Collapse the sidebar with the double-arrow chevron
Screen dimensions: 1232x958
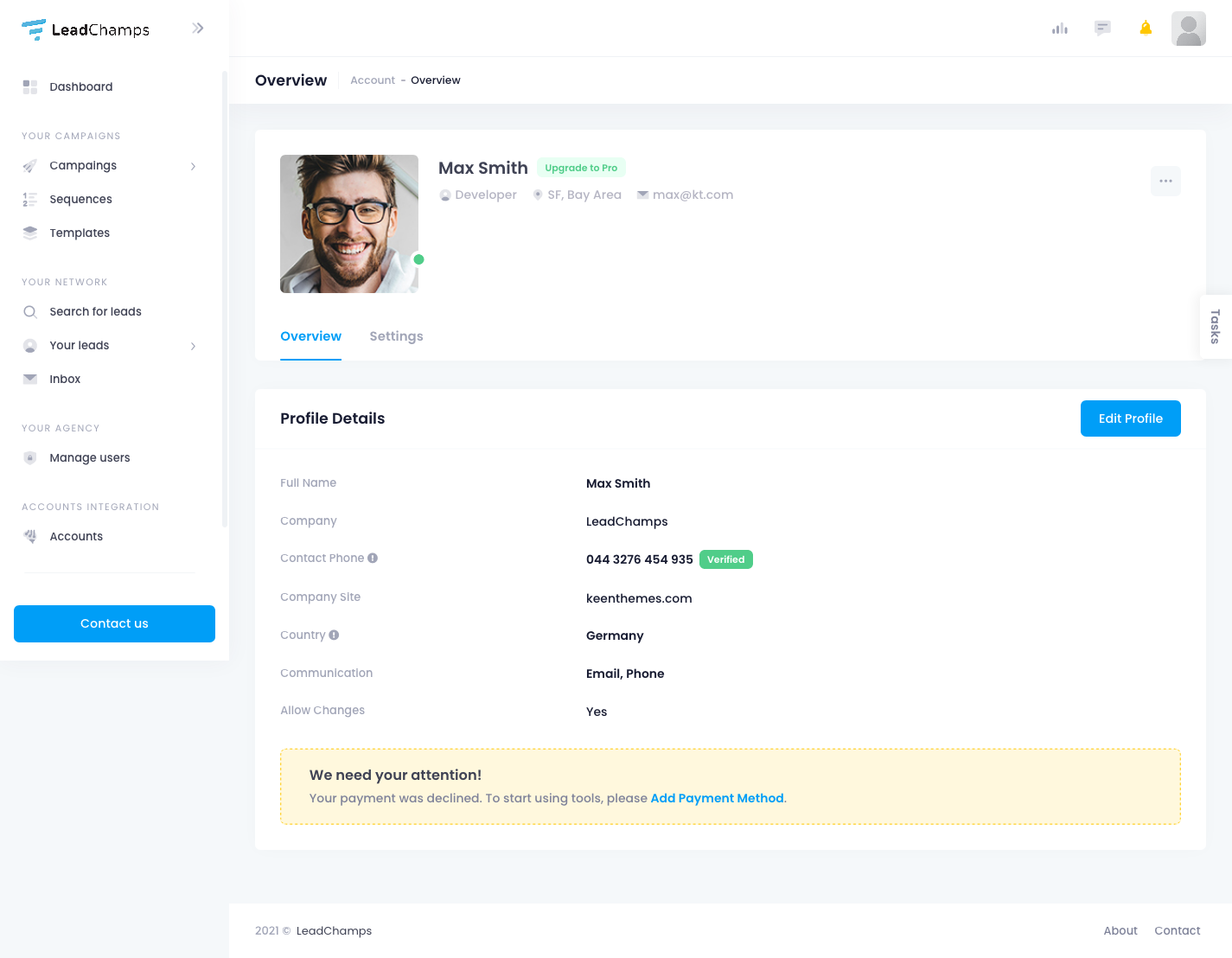(x=198, y=28)
